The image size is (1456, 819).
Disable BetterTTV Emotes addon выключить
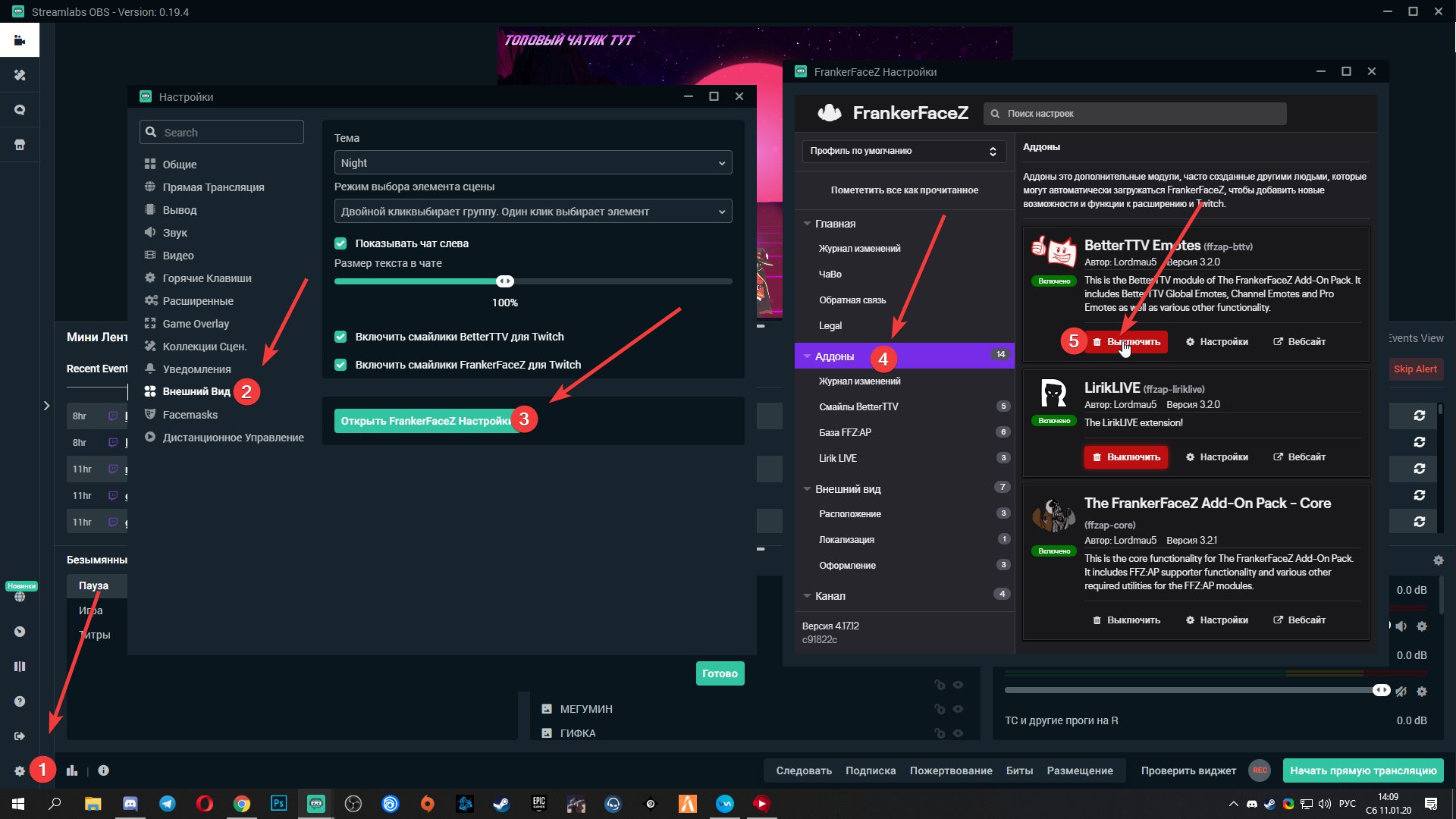[1126, 341]
